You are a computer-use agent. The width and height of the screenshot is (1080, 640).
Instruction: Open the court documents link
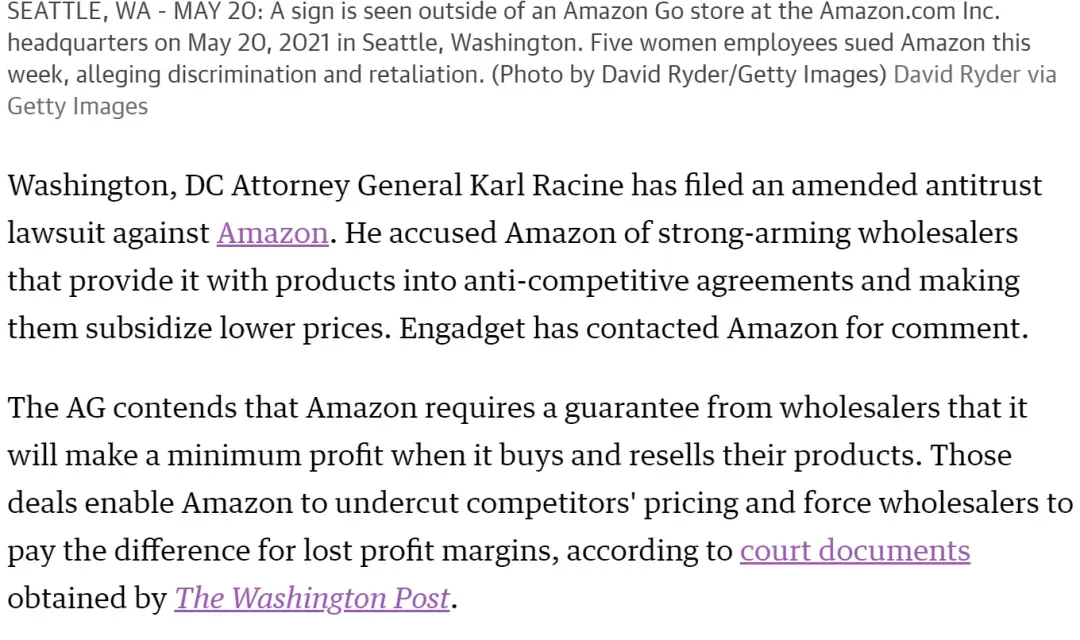coord(855,551)
